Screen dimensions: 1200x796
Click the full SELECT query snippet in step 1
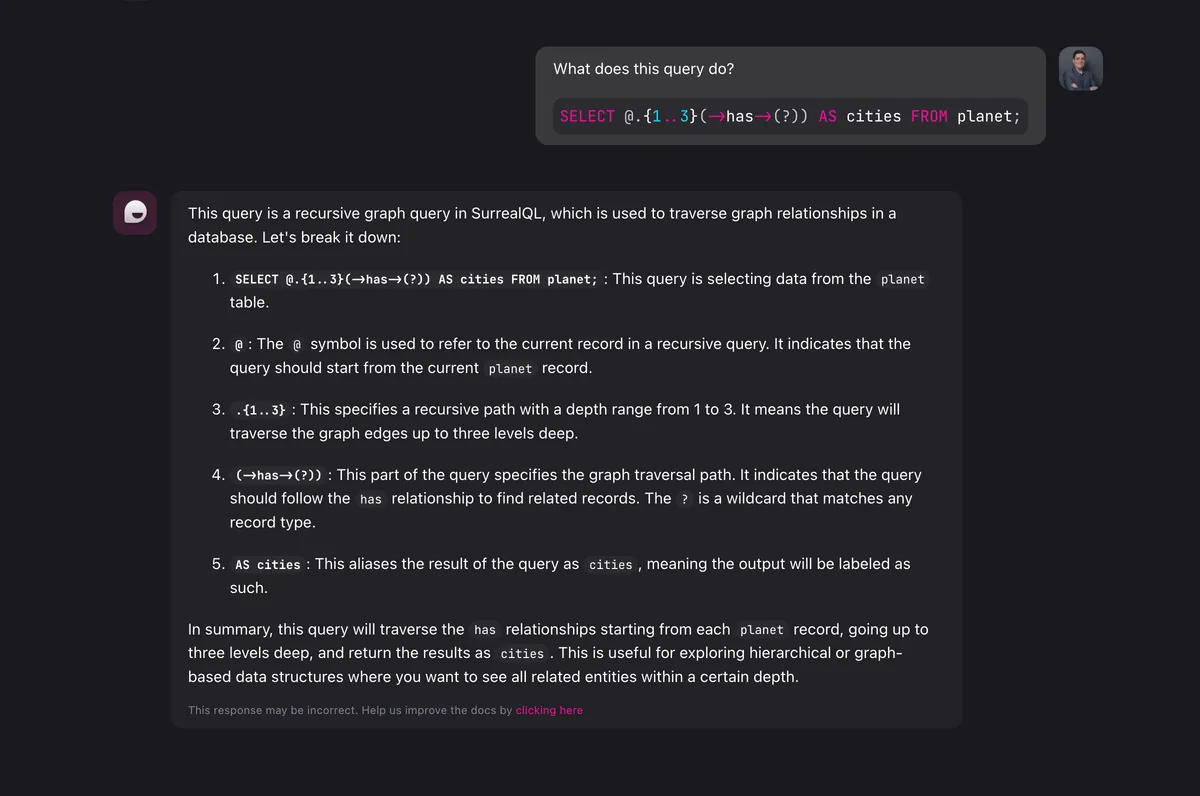[x=416, y=280]
